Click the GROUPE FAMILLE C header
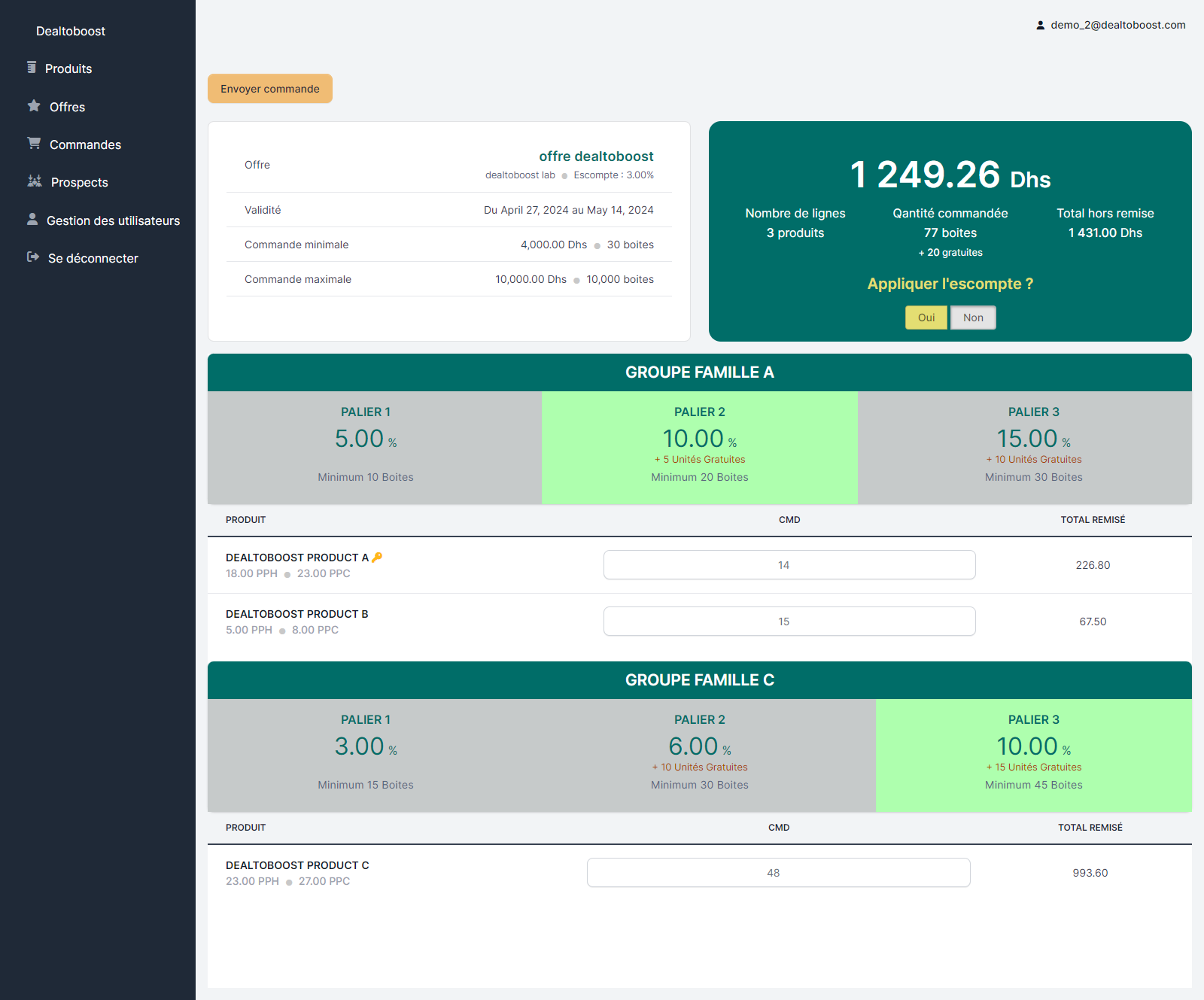This screenshot has height=1000, width=1204. click(700, 680)
